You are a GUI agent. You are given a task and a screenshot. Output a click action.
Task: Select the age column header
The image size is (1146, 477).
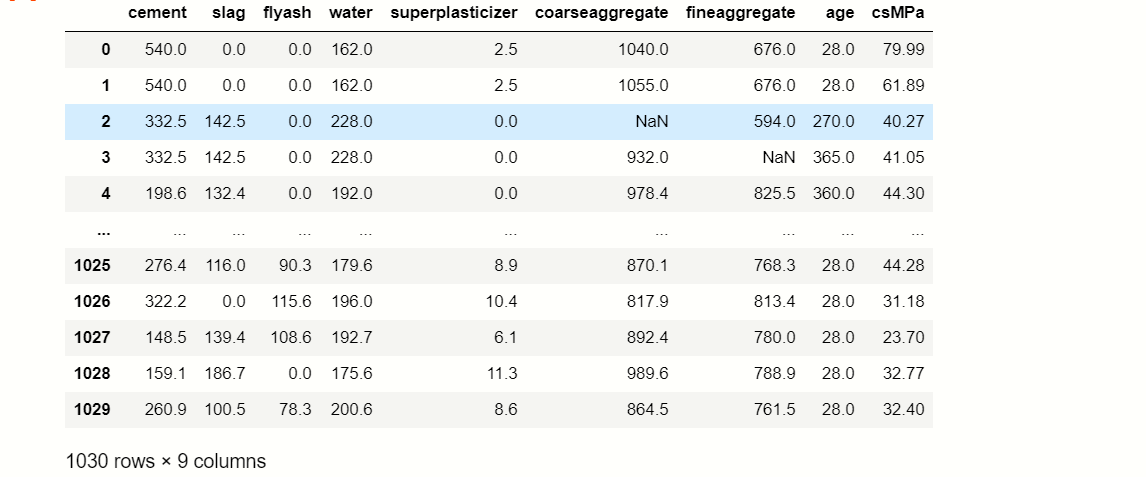click(x=840, y=13)
